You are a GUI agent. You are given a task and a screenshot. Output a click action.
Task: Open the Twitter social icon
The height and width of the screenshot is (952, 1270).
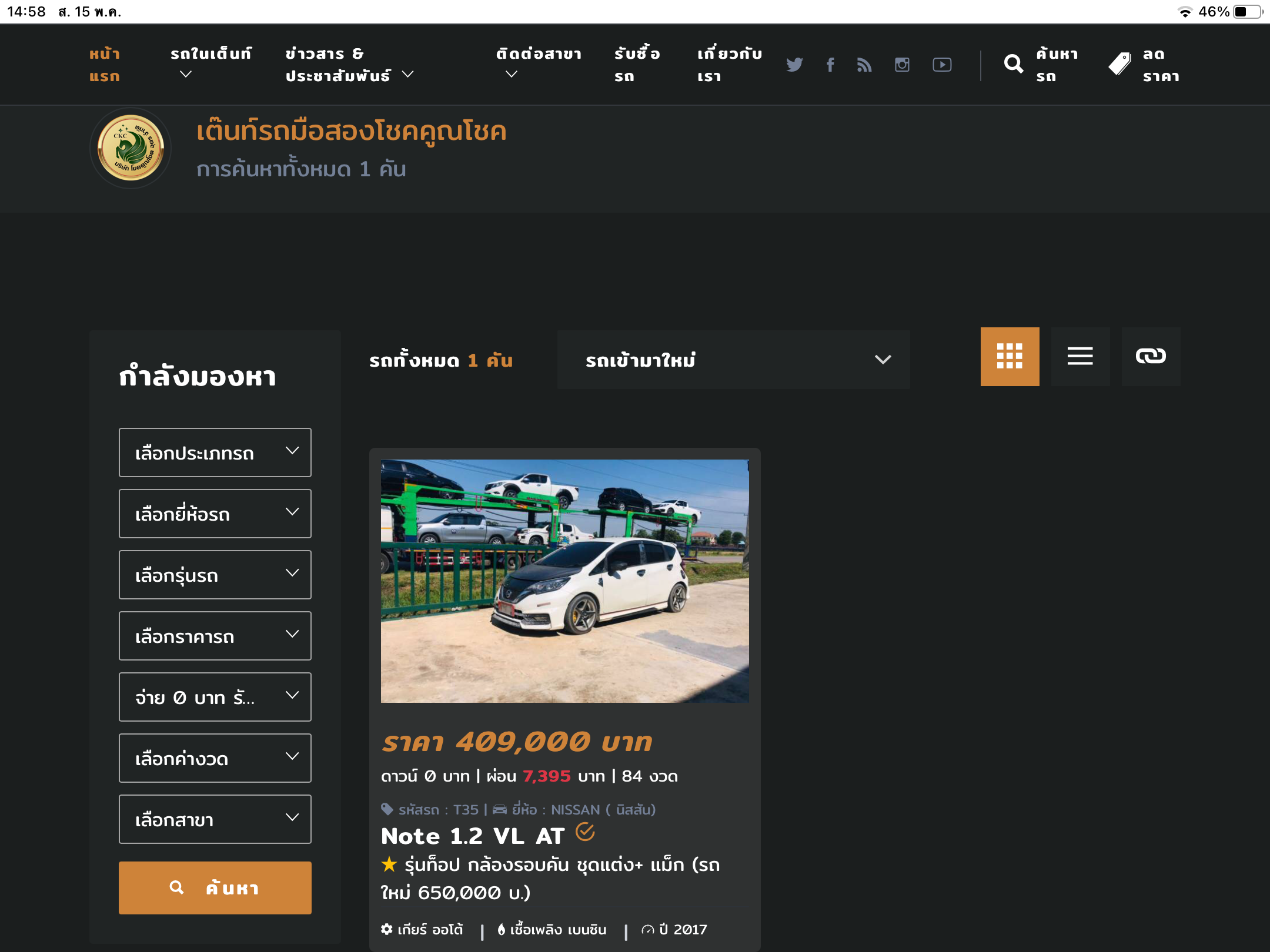click(794, 65)
